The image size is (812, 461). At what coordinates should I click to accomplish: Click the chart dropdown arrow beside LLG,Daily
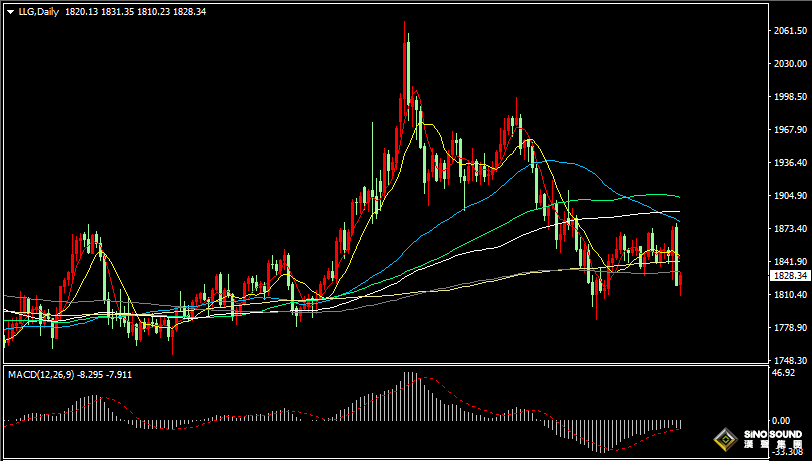pos(11,12)
